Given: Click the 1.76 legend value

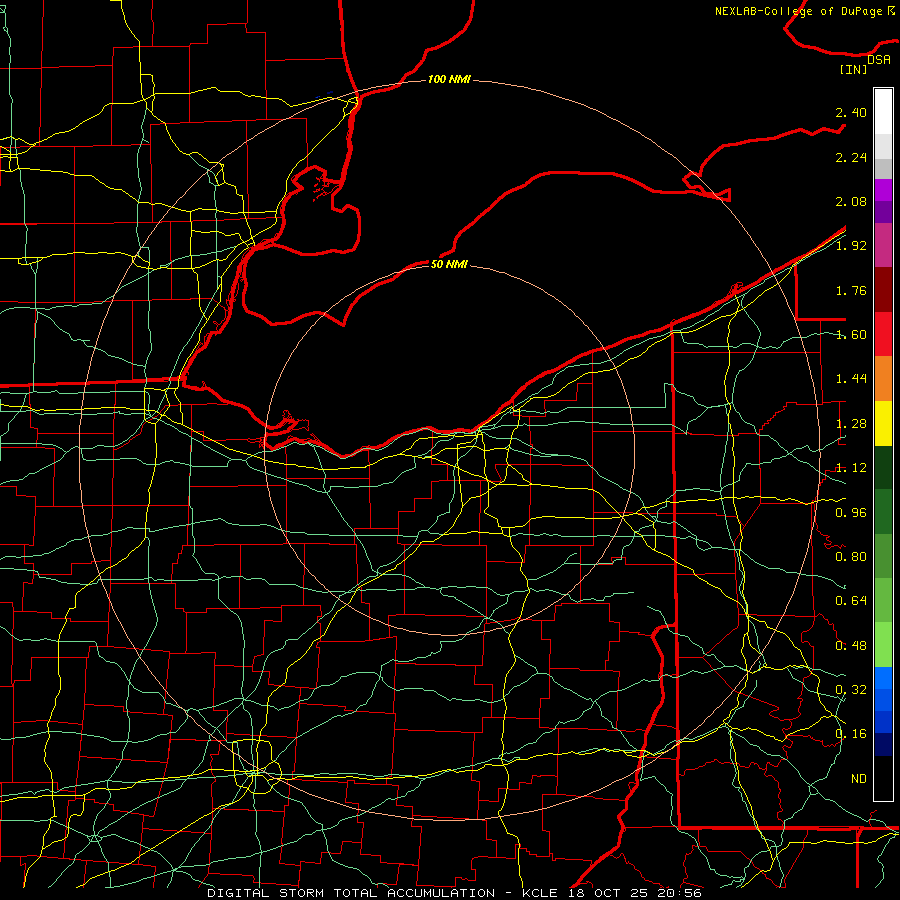Looking at the screenshot, I should pos(851,290).
